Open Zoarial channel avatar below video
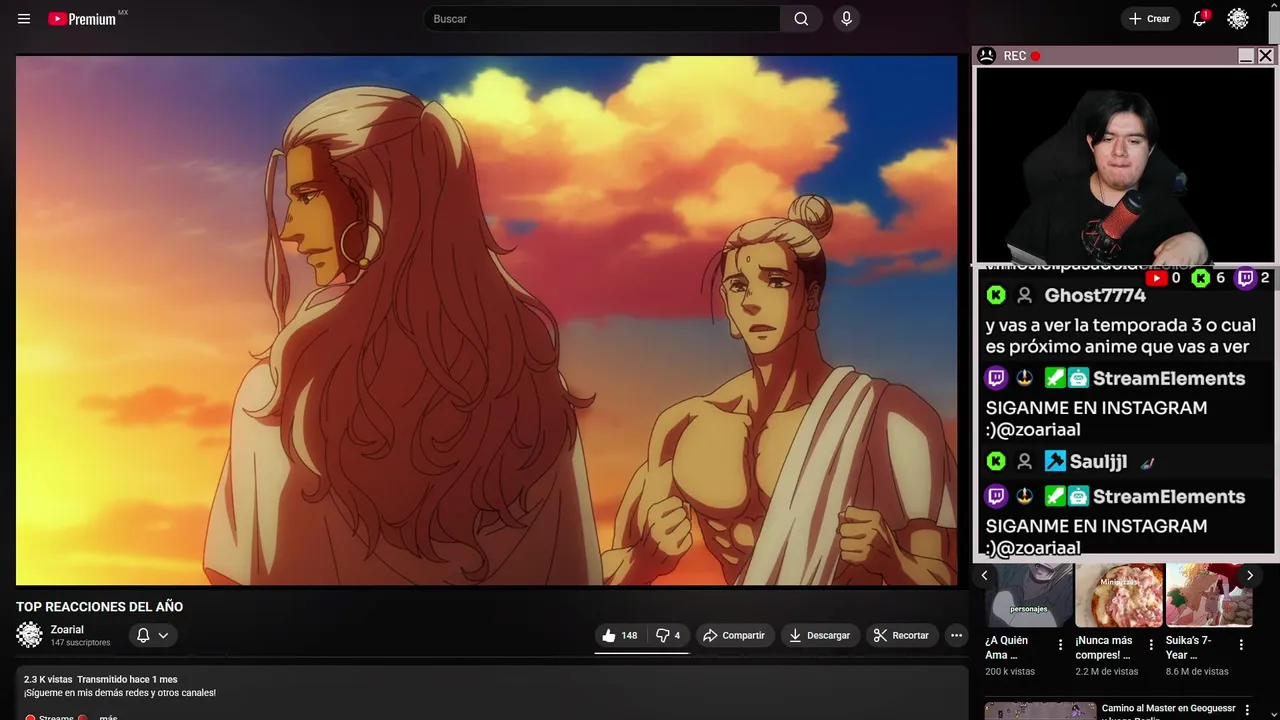The image size is (1280, 720). tap(30, 635)
